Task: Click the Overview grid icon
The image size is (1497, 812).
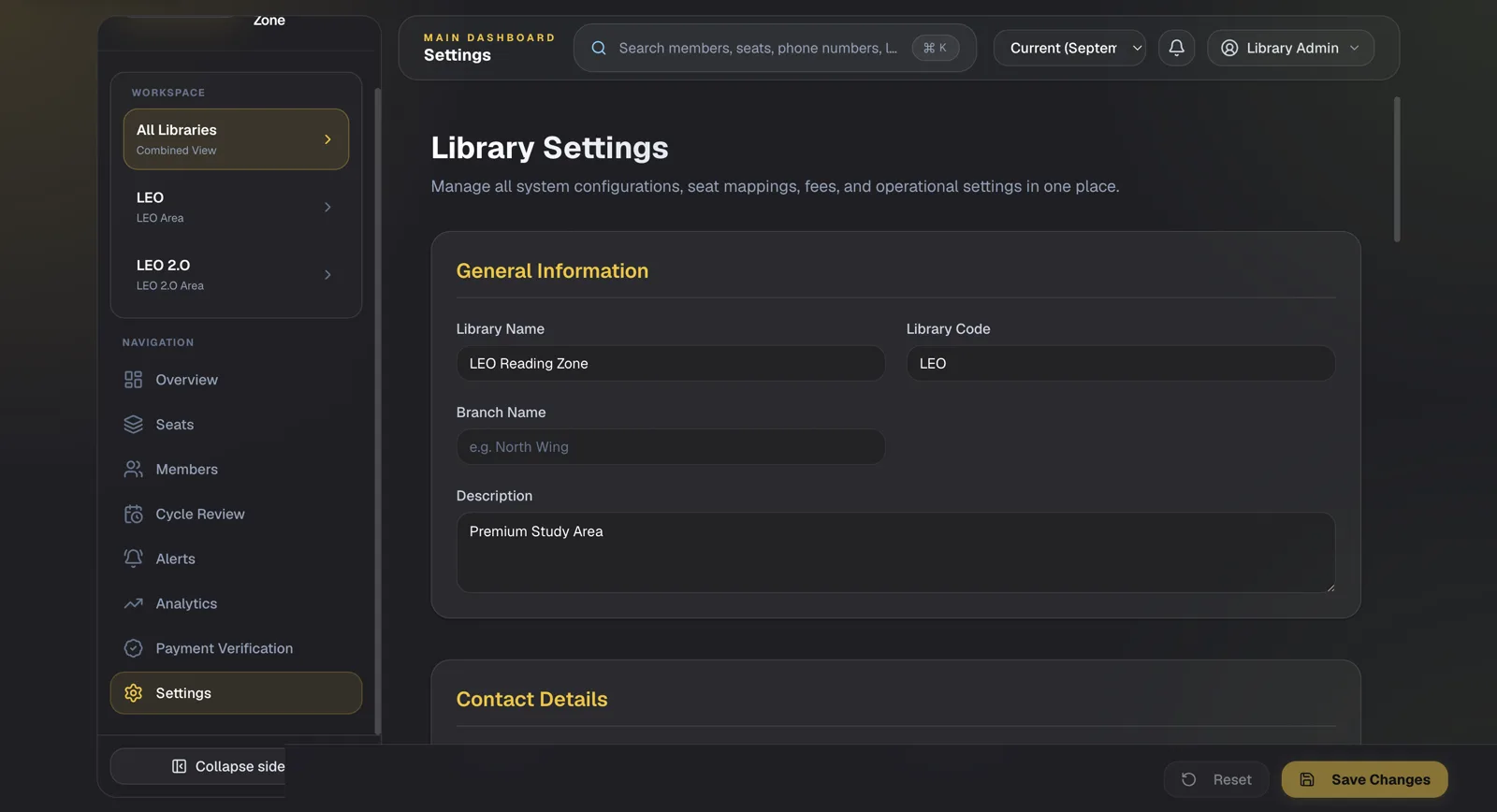Action: (x=134, y=380)
